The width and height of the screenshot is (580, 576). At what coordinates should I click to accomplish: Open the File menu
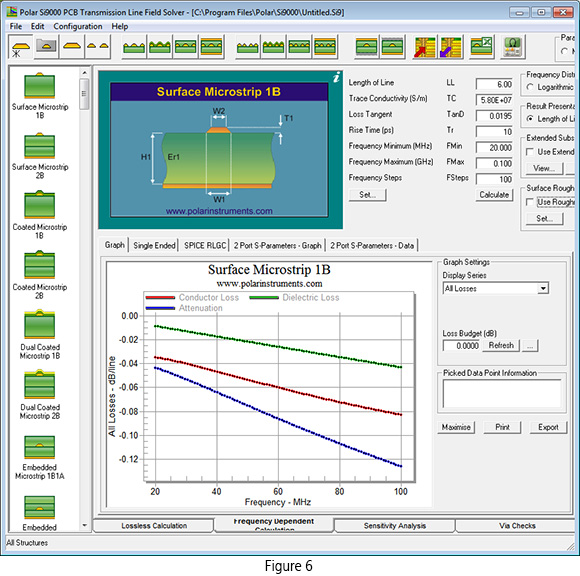tap(16, 26)
